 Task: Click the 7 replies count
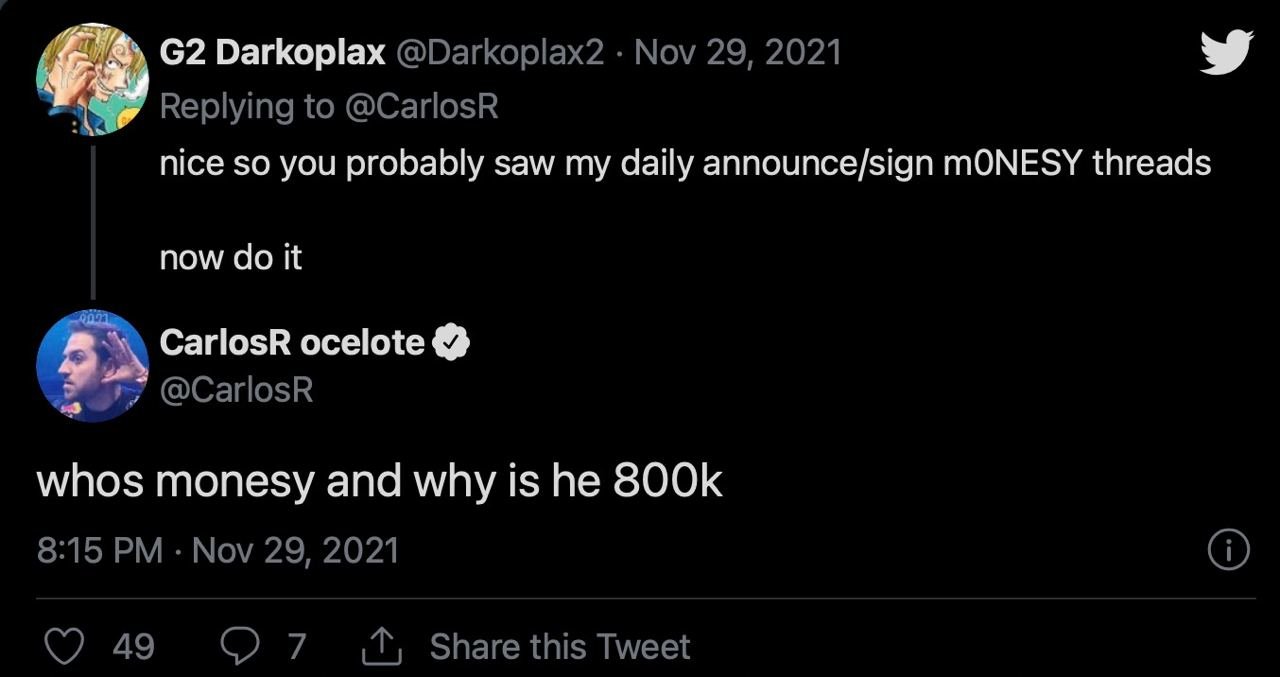click(x=296, y=647)
